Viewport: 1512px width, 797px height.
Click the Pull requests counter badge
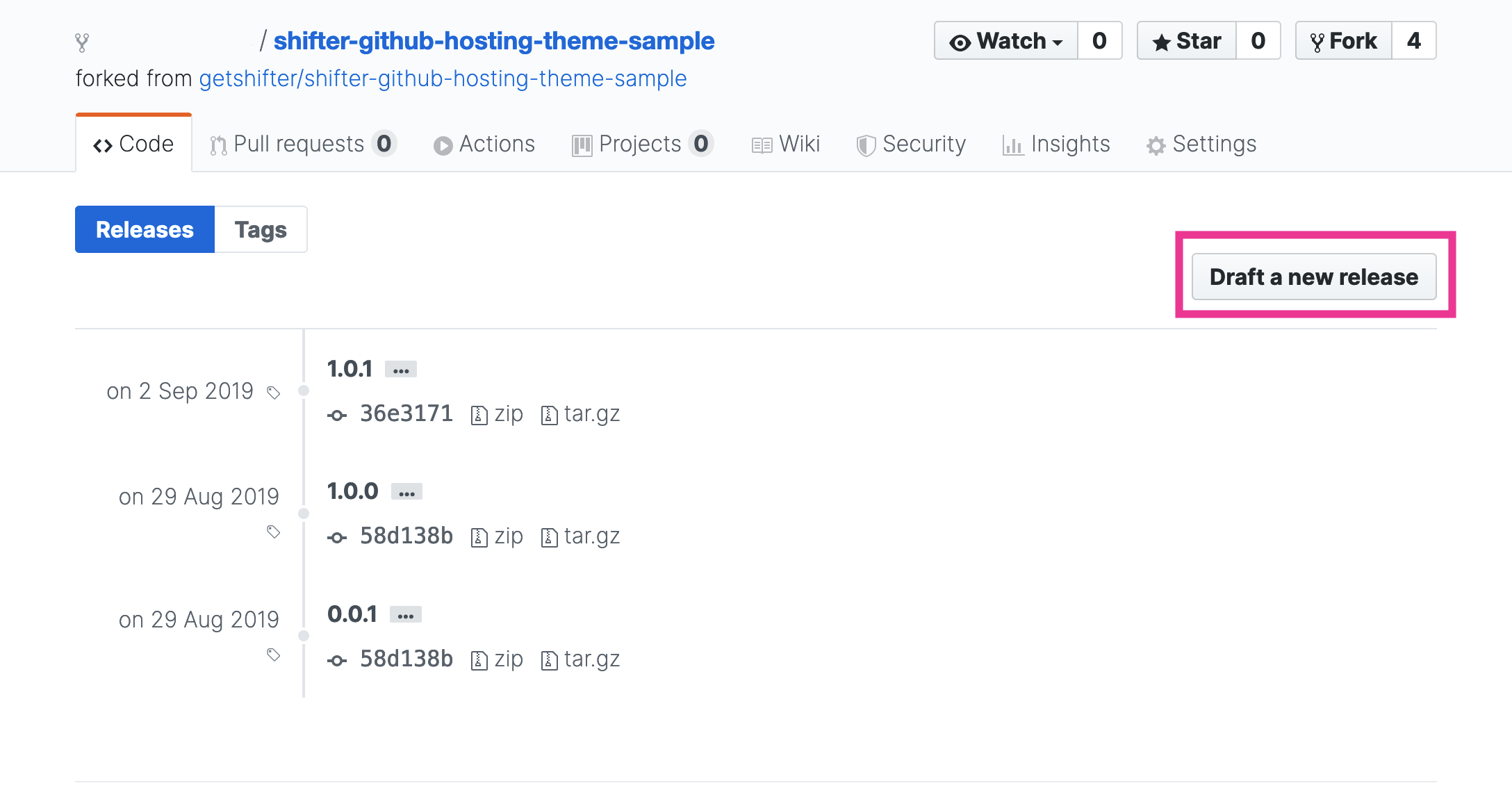[384, 144]
